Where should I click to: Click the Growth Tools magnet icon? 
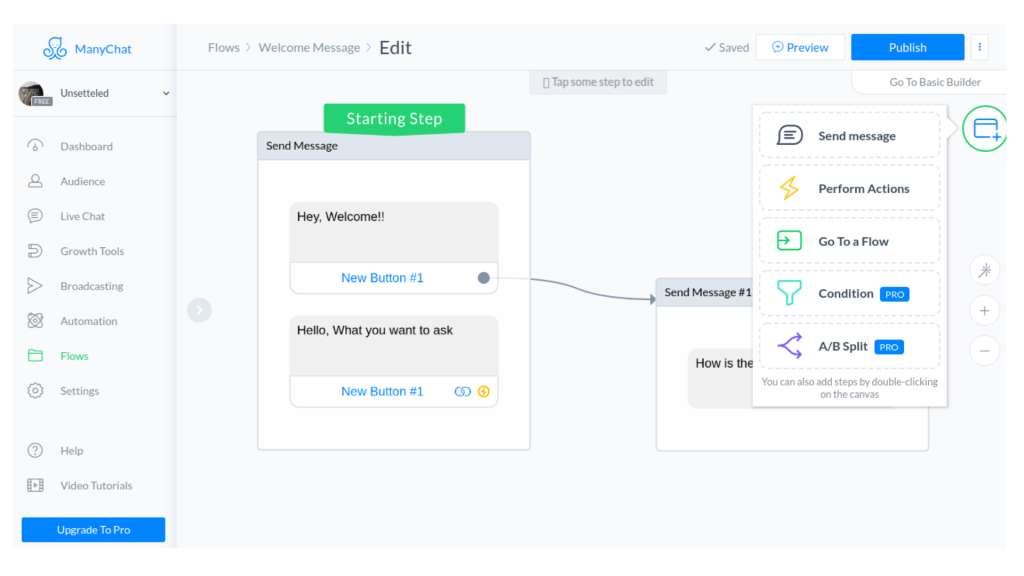point(35,251)
